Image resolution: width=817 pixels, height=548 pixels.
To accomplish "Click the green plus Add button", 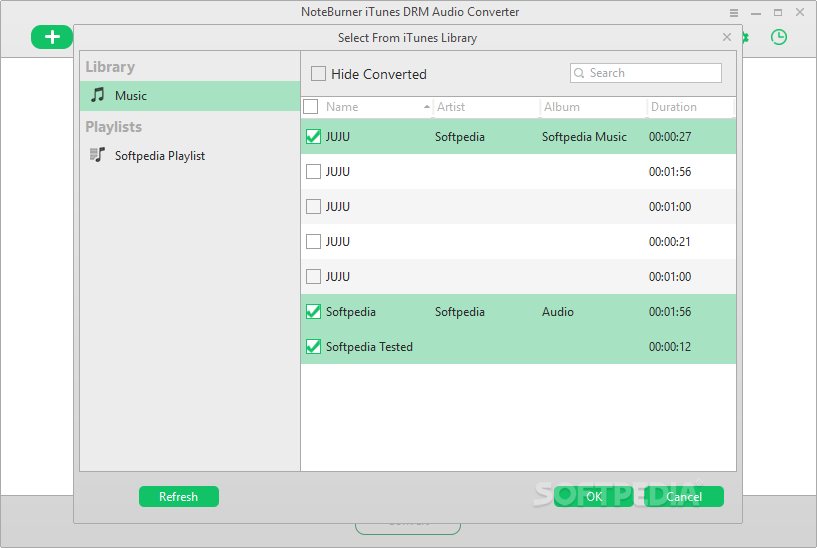I will [x=52, y=37].
